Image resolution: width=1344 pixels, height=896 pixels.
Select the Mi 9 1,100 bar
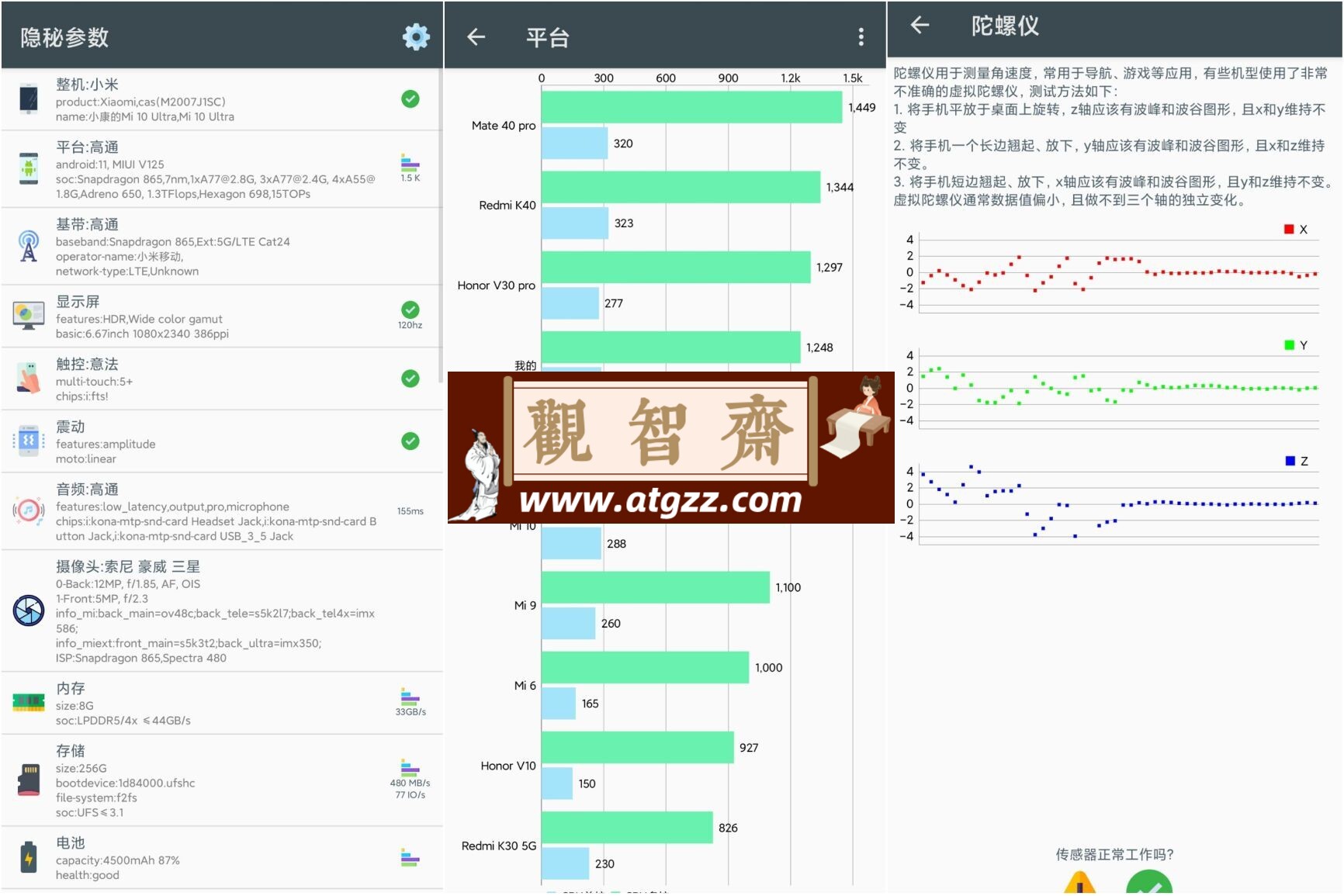coord(656,587)
